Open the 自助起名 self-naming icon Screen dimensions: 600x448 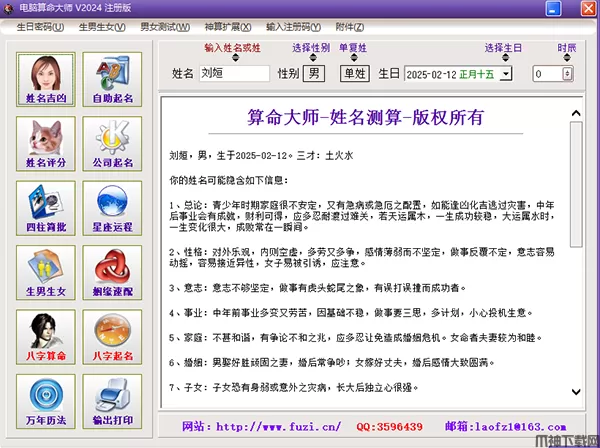pos(112,80)
